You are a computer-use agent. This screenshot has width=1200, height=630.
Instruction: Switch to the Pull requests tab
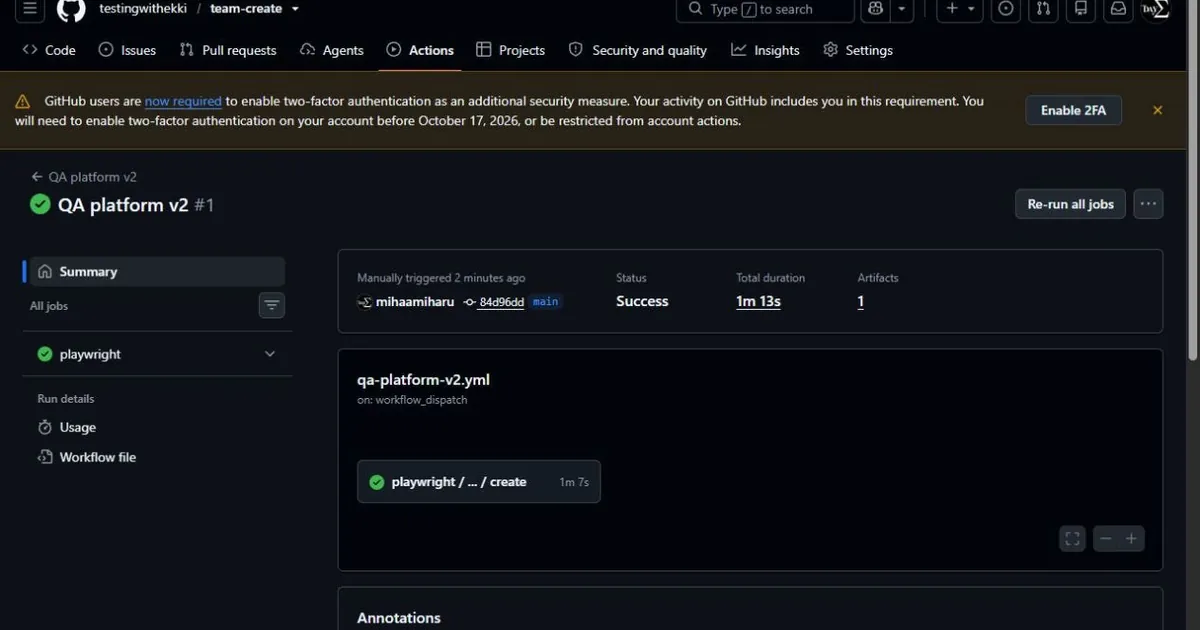(x=228, y=50)
